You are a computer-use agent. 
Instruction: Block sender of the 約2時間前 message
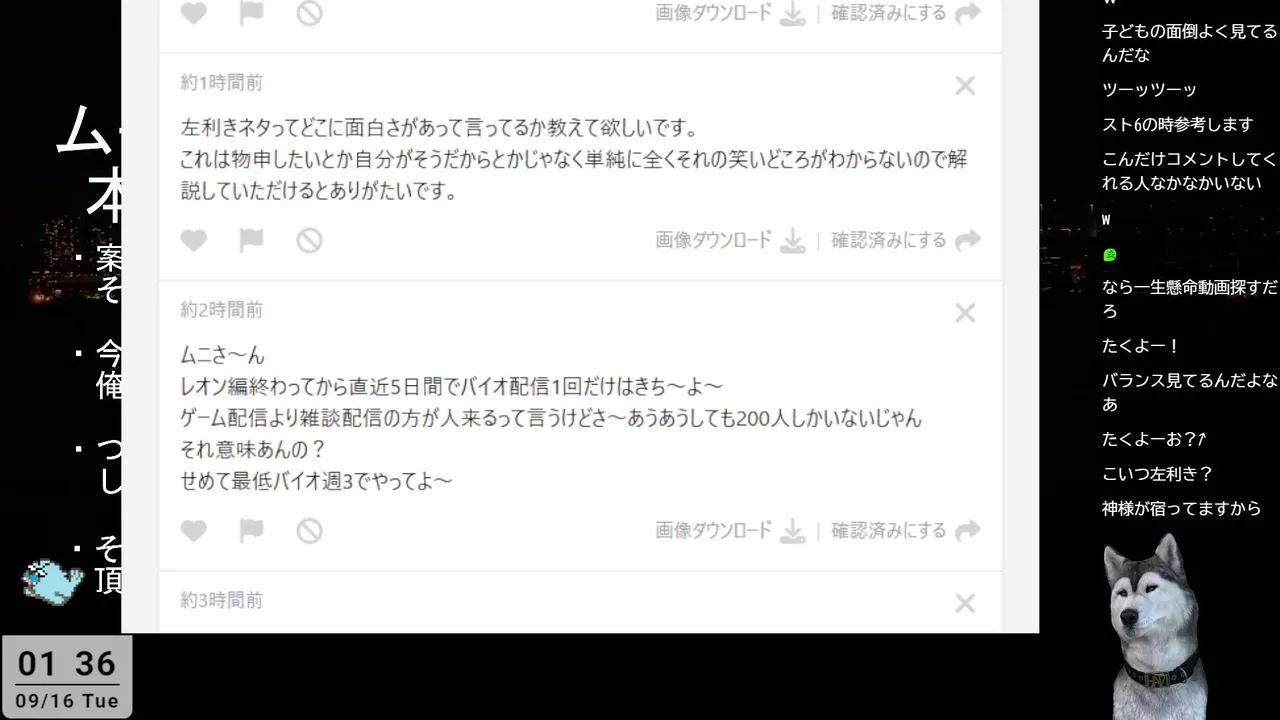coord(309,531)
